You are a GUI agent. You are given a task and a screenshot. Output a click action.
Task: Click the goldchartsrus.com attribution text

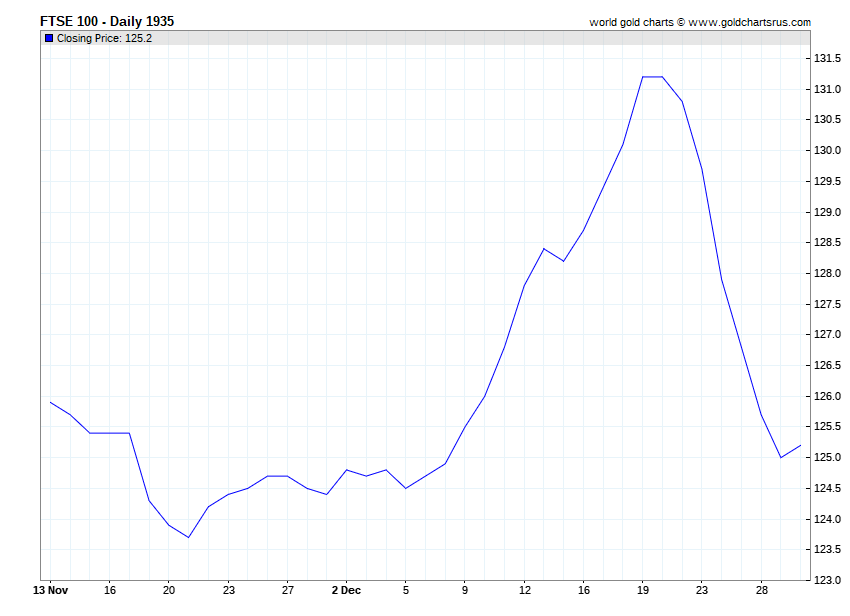pyautogui.click(x=700, y=22)
